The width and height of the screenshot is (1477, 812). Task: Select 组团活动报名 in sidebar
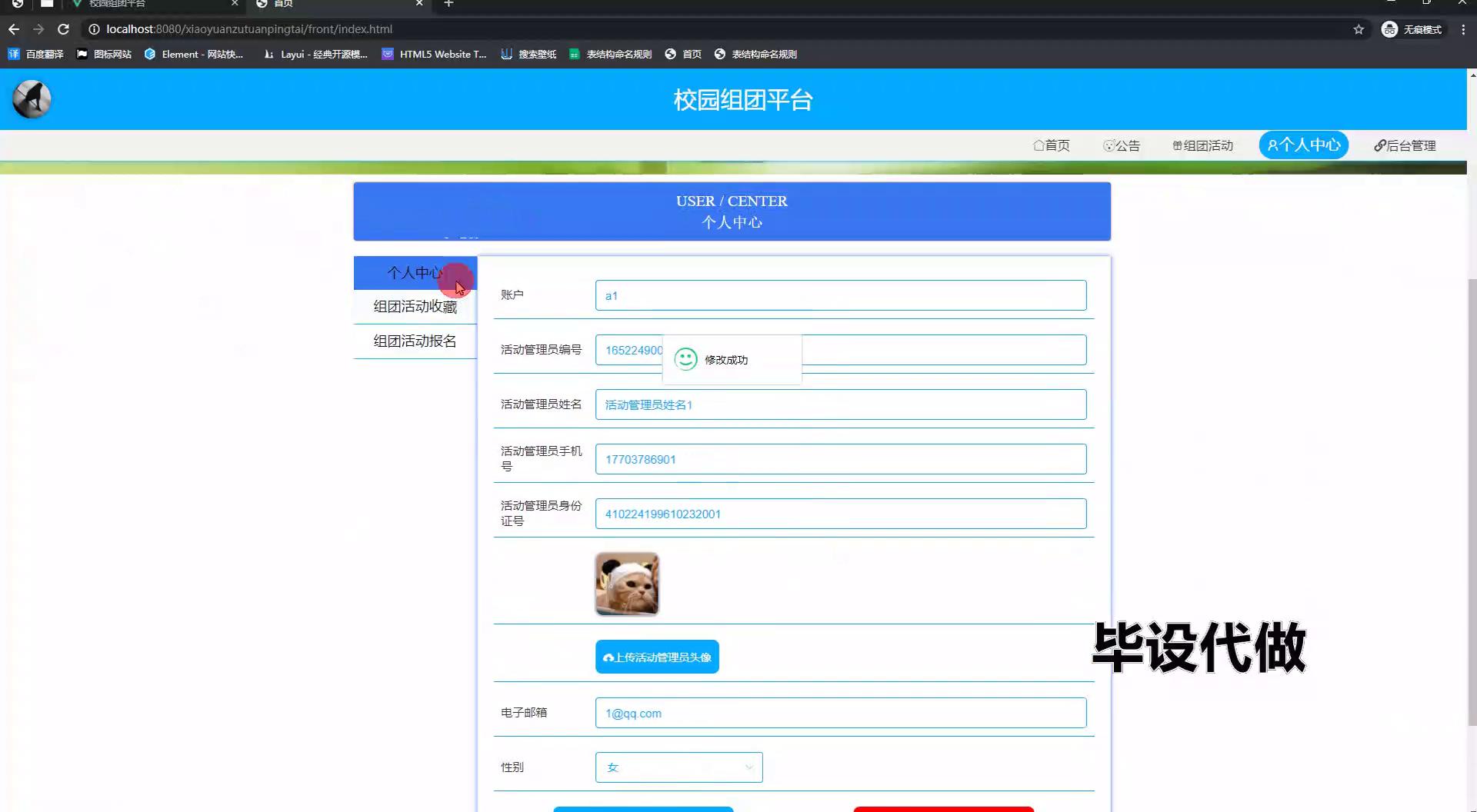pos(415,341)
